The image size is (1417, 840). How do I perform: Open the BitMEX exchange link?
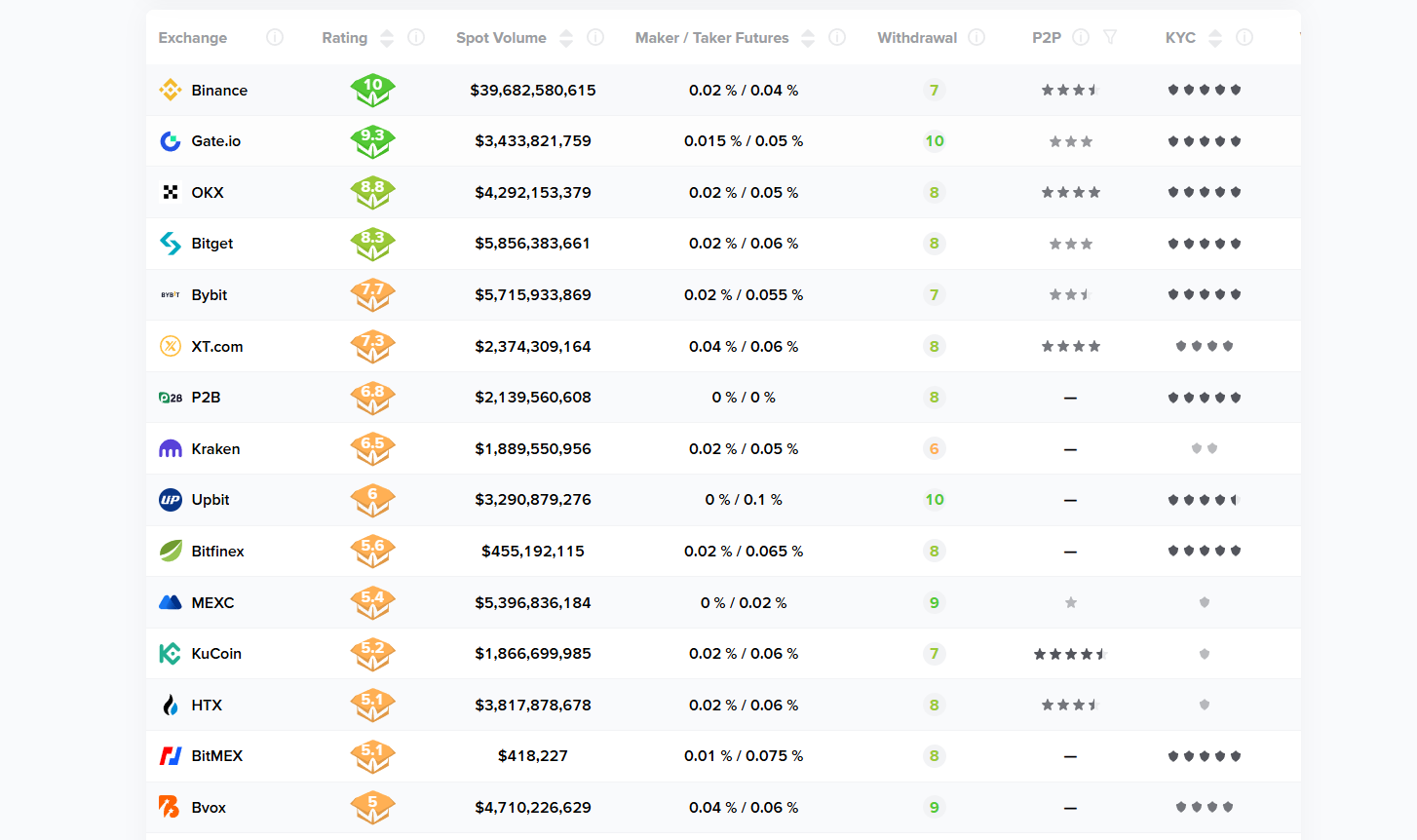[217, 756]
